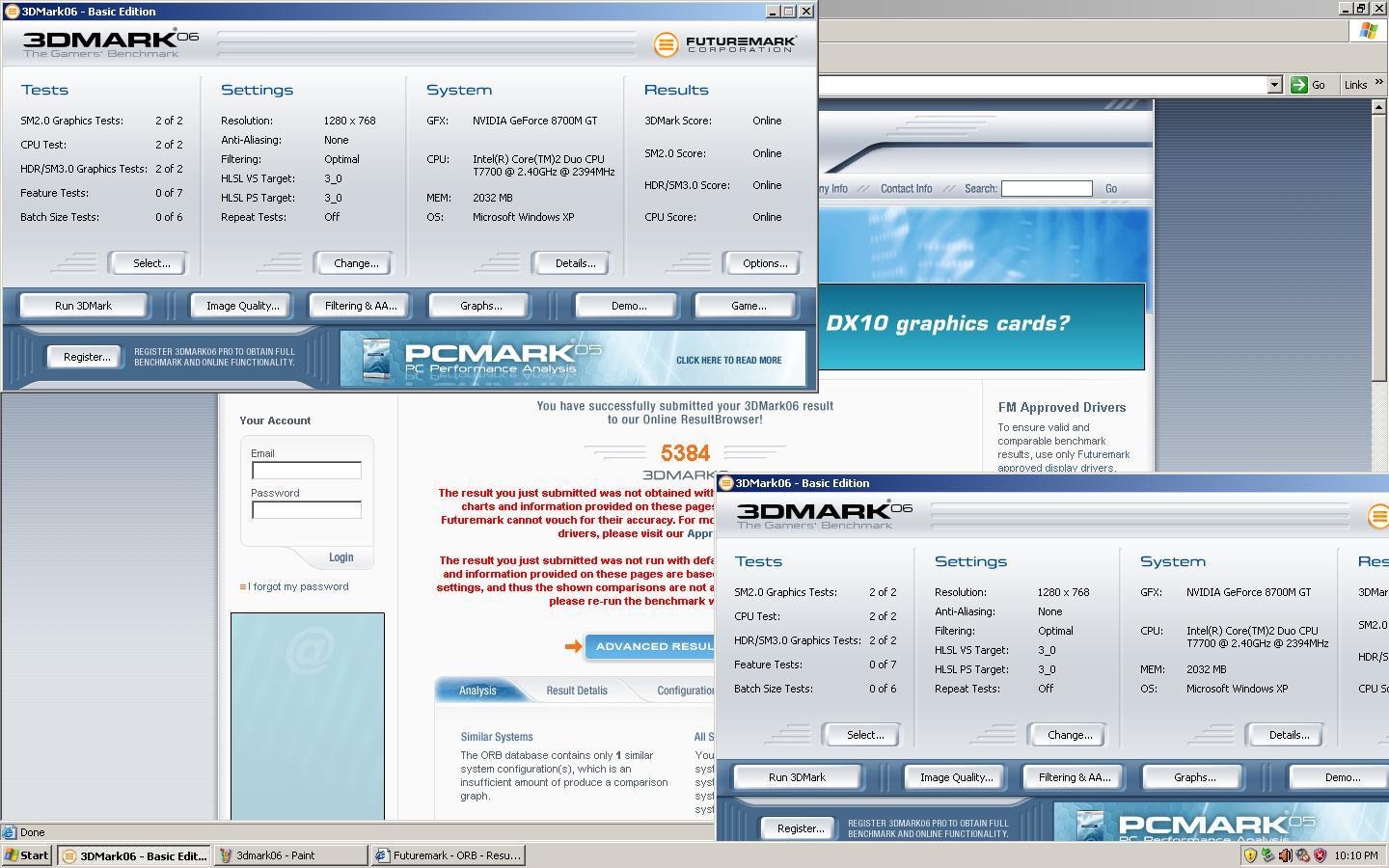Screen dimensions: 1389x868
Task: Click the Futuremark logo in upper 3DMark06 window
Action: click(724, 44)
